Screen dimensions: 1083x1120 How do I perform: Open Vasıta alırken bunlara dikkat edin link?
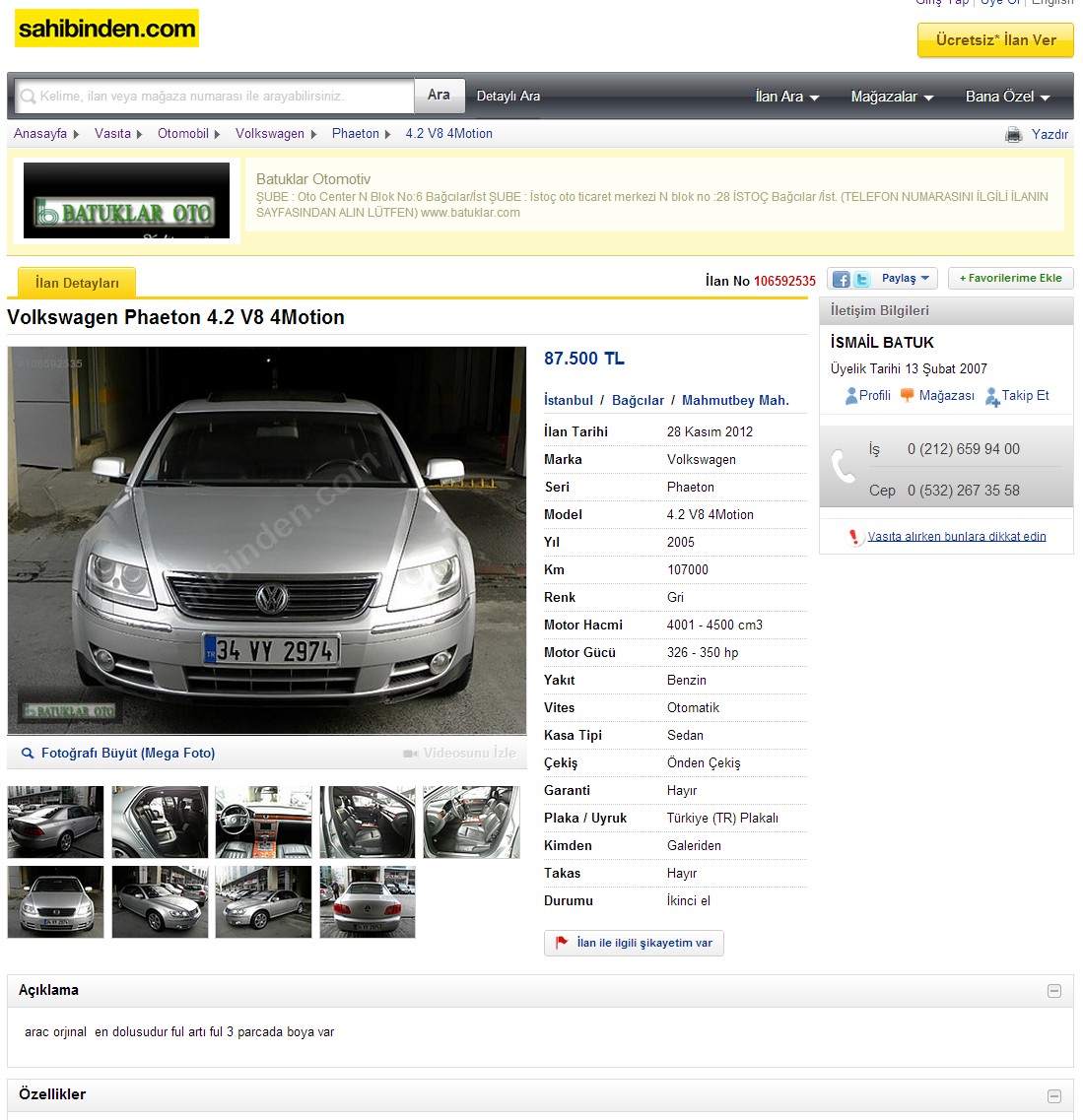(x=957, y=537)
